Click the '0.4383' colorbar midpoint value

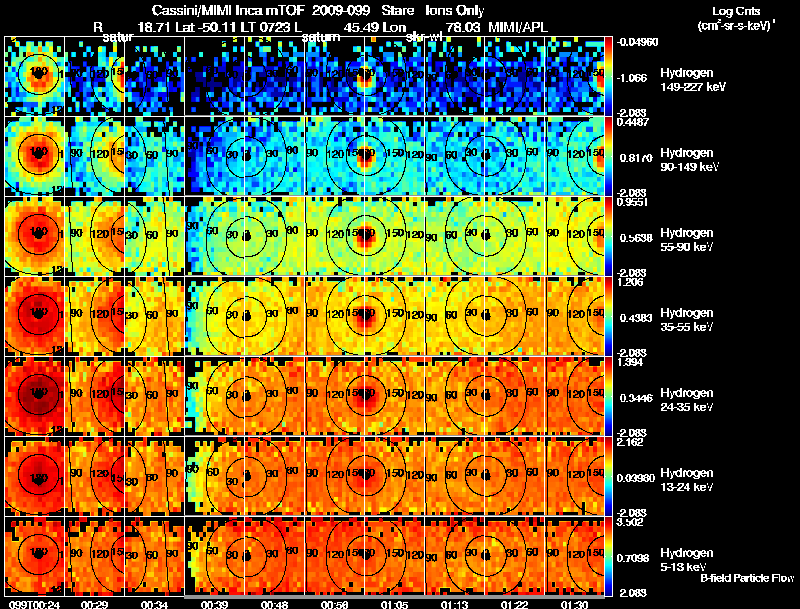[636, 318]
